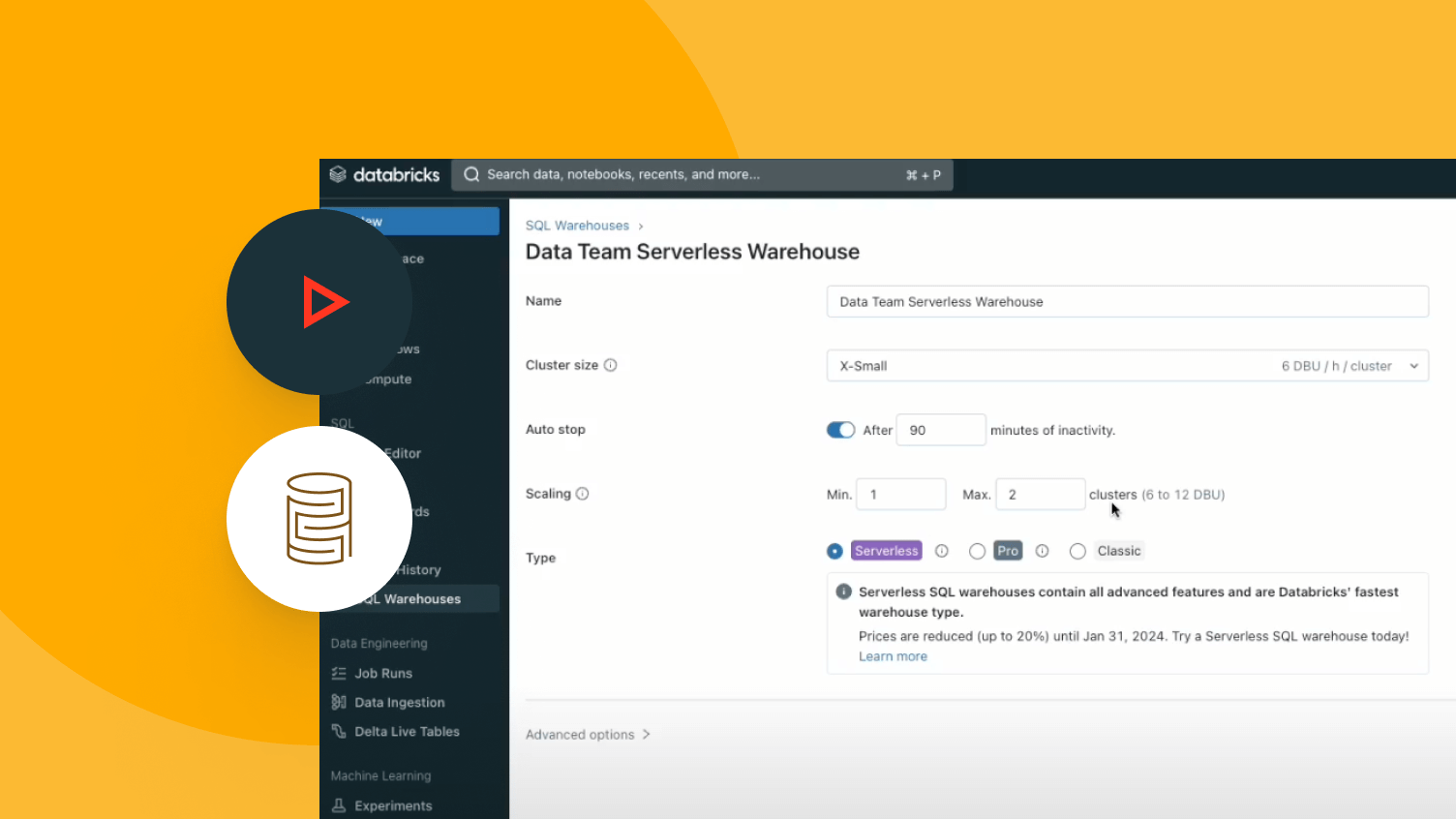Click info icon next to Serverless
This screenshot has height=819, width=1456.
coord(941,551)
